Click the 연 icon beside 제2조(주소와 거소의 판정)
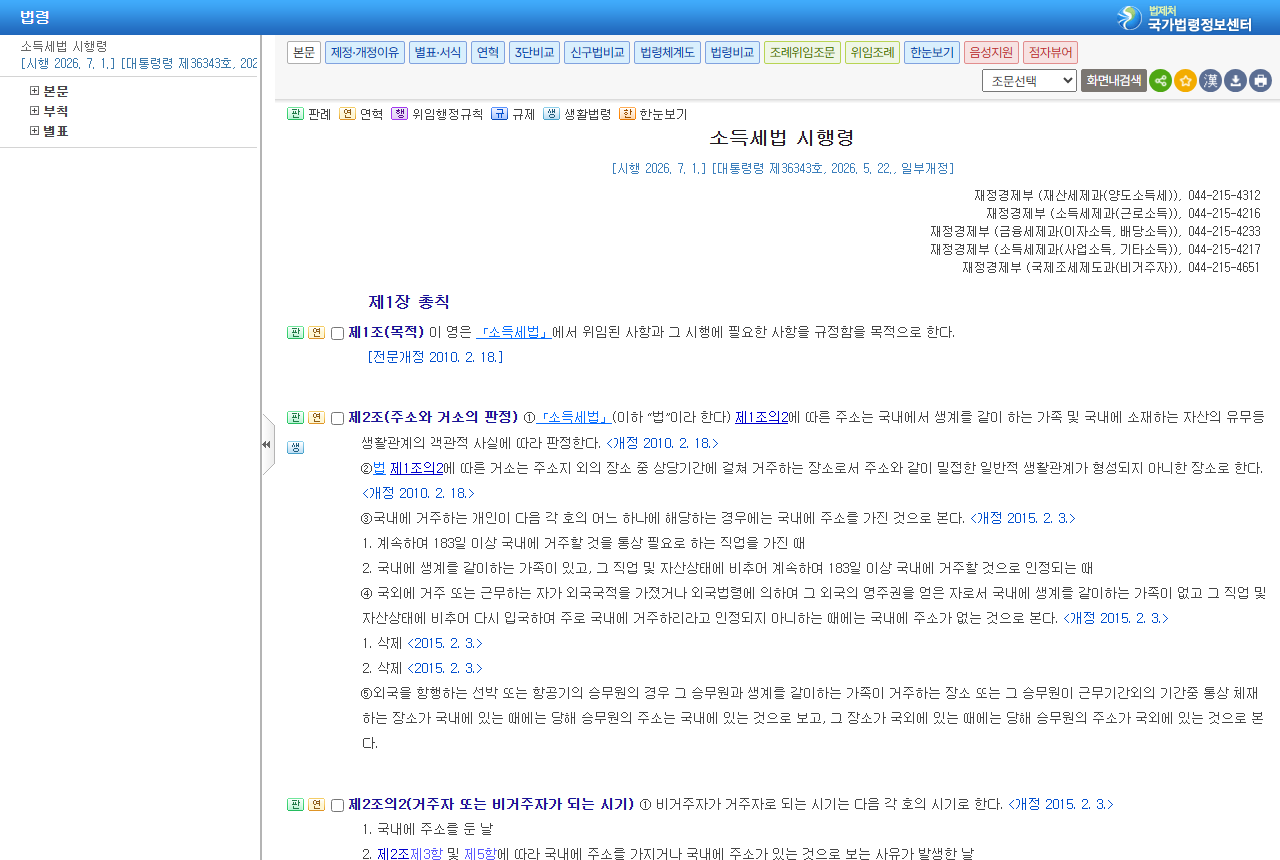The width and height of the screenshot is (1280, 860). [316, 418]
